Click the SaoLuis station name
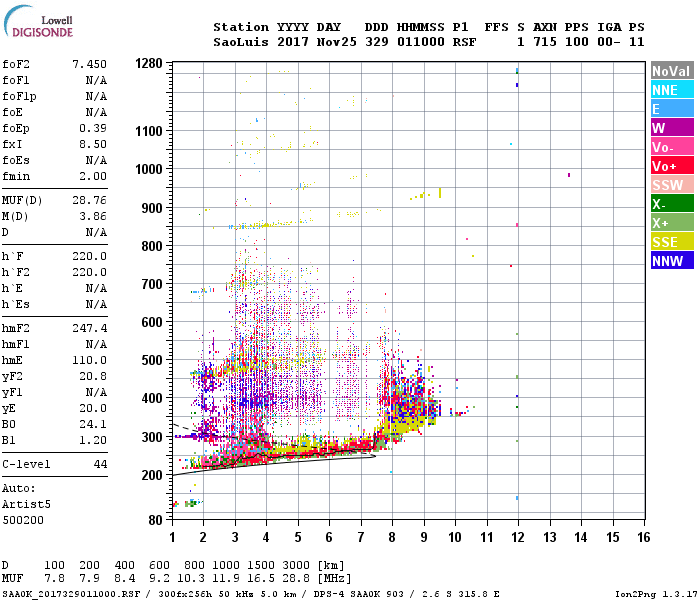The image size is (700, 600). click(241, 42)
